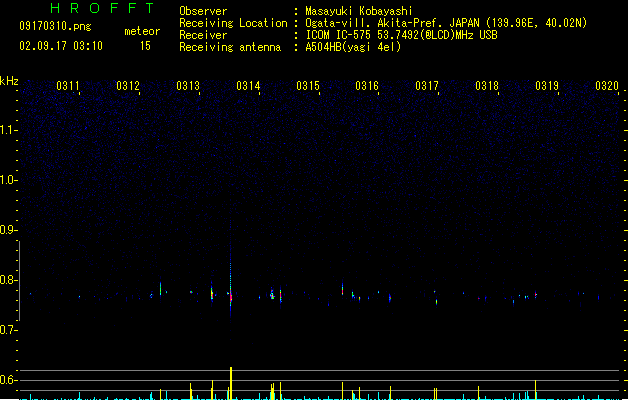Click the 1.1 frequency axis label
This screenshot has height=400, width=629.
8,130
